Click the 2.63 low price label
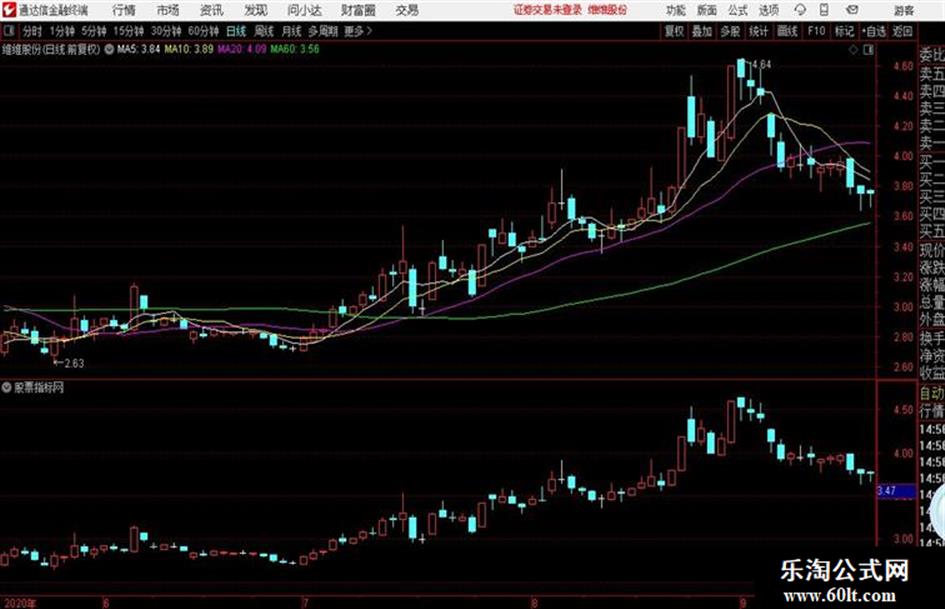Image resolution: width=945 pixels, height=609 pixels. (74, 363)
